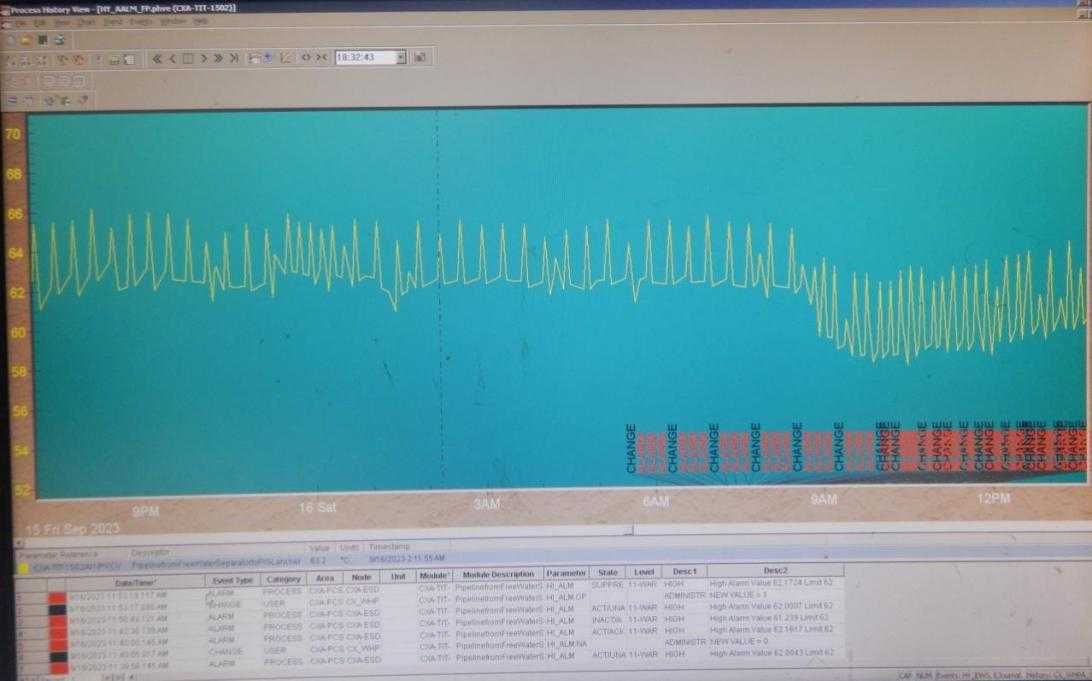The height and width of the screenshot is (681, 1092).
Task: Fast forward the trend with double-right arrows
Action: (x=218, y=58)
